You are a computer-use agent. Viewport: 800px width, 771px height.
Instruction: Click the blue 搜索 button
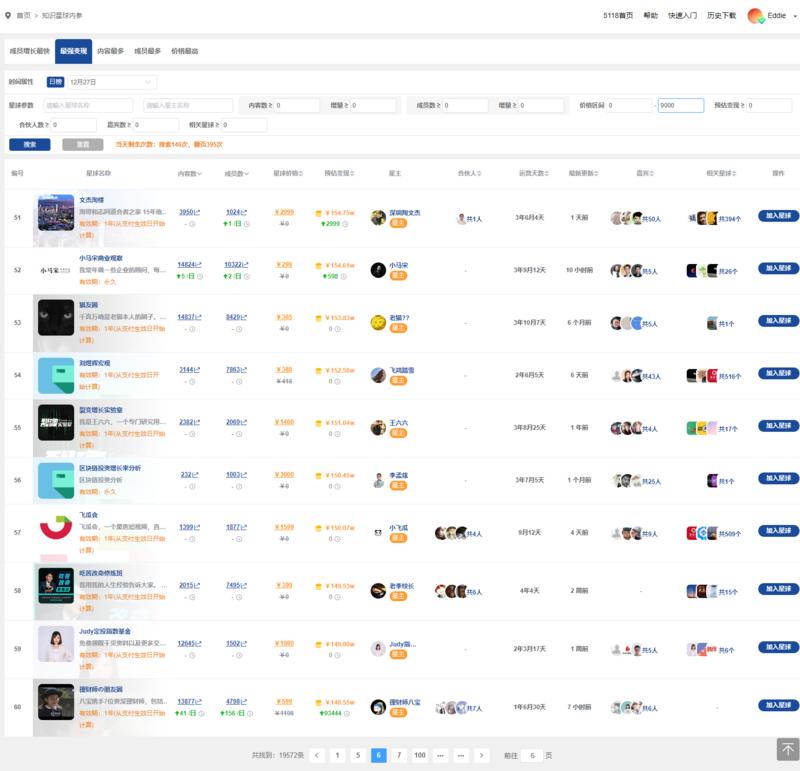pos(29,144)
